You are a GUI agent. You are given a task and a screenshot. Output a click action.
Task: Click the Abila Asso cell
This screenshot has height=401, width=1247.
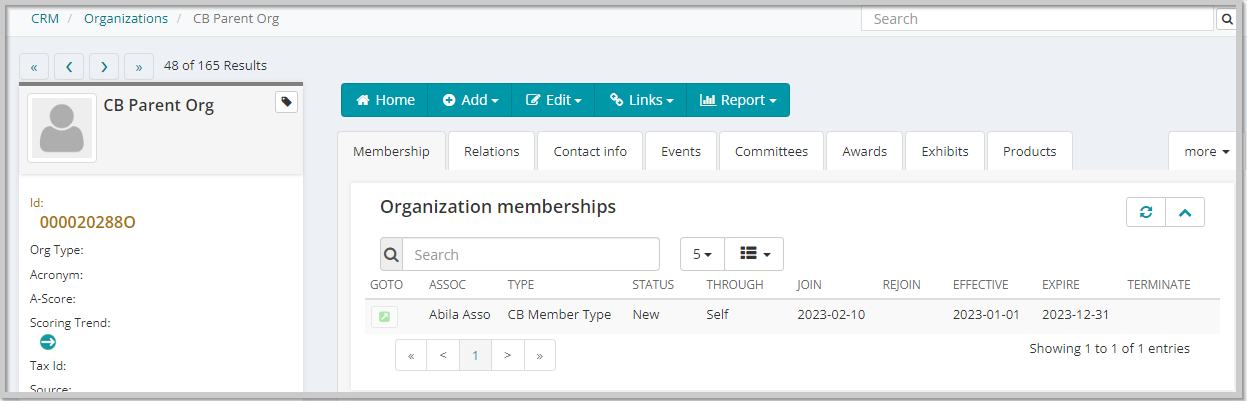coord(460,315)
